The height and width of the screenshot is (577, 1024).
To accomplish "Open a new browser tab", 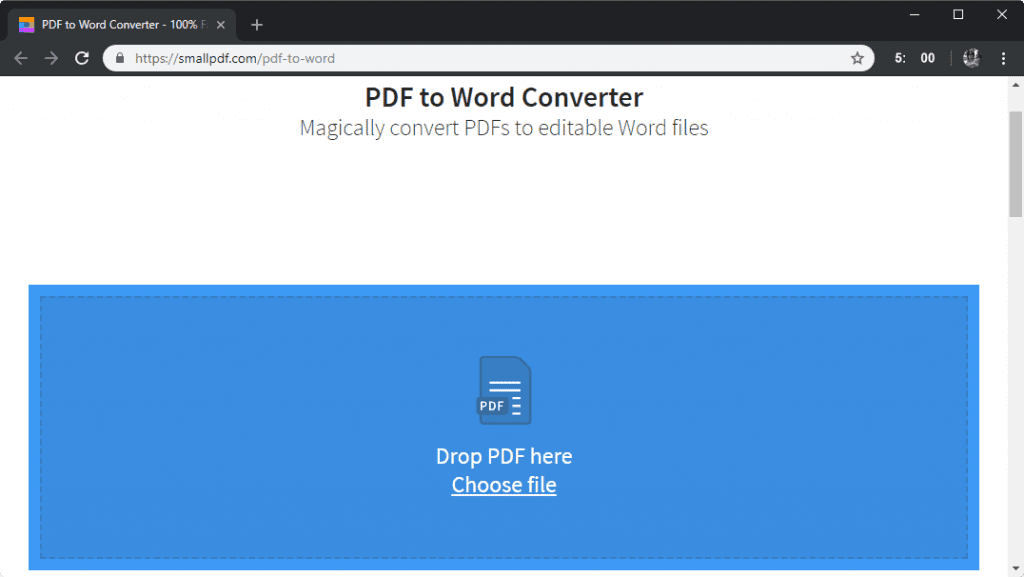I will pos(257,23).
